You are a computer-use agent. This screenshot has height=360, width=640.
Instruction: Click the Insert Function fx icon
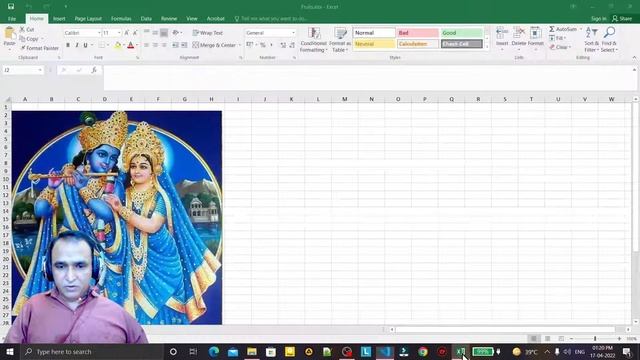click(94, 70)
